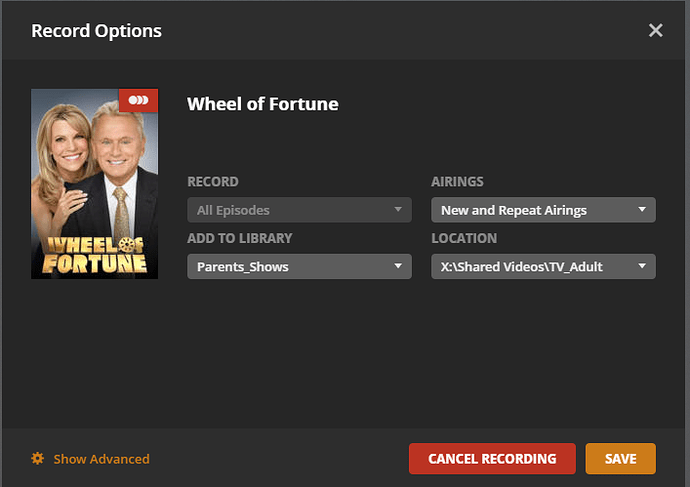Click the Wheel of Fortune show title

[263, 104]
